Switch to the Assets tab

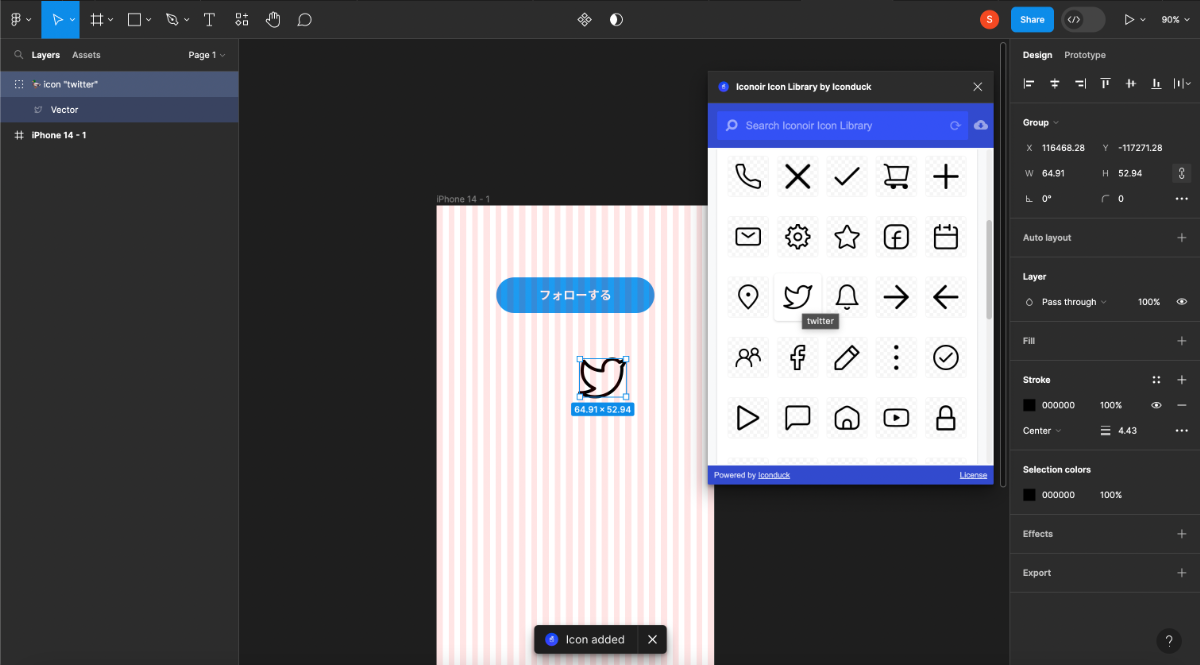[x=86, y=55]
